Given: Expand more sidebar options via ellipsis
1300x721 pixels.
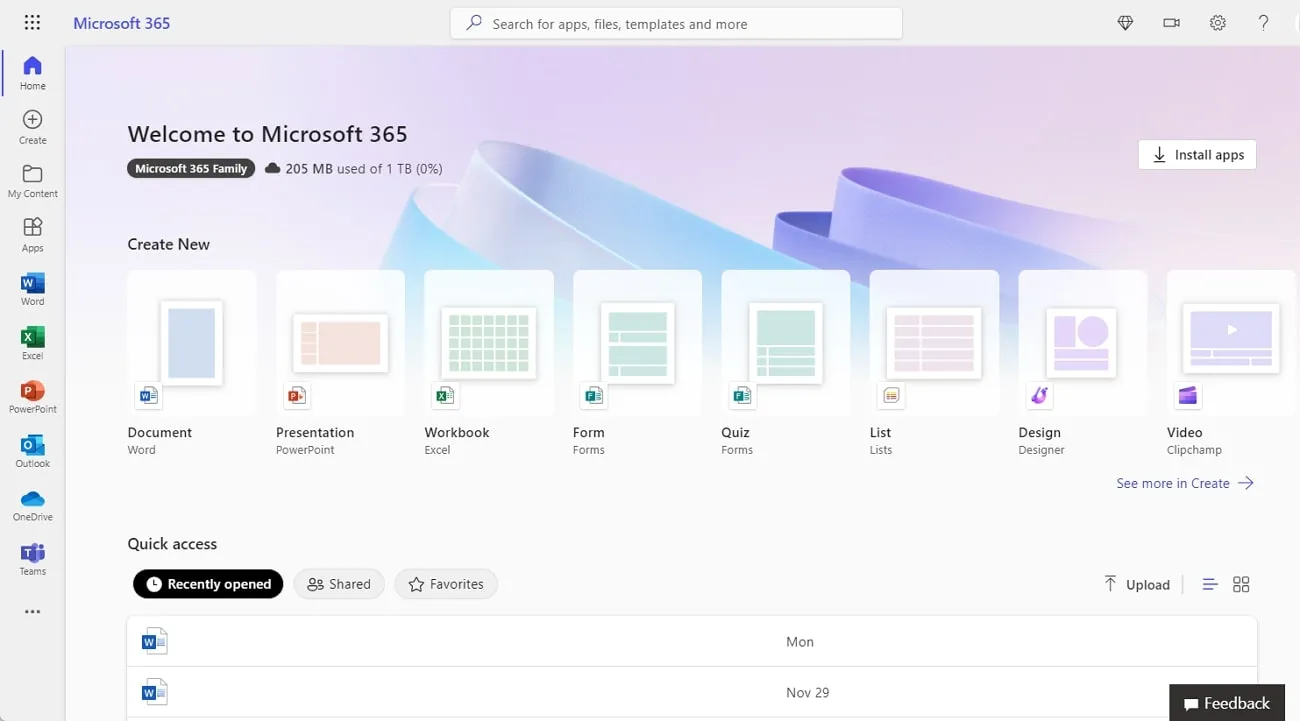Looking at the screenshot, I should tap(32, 611).
